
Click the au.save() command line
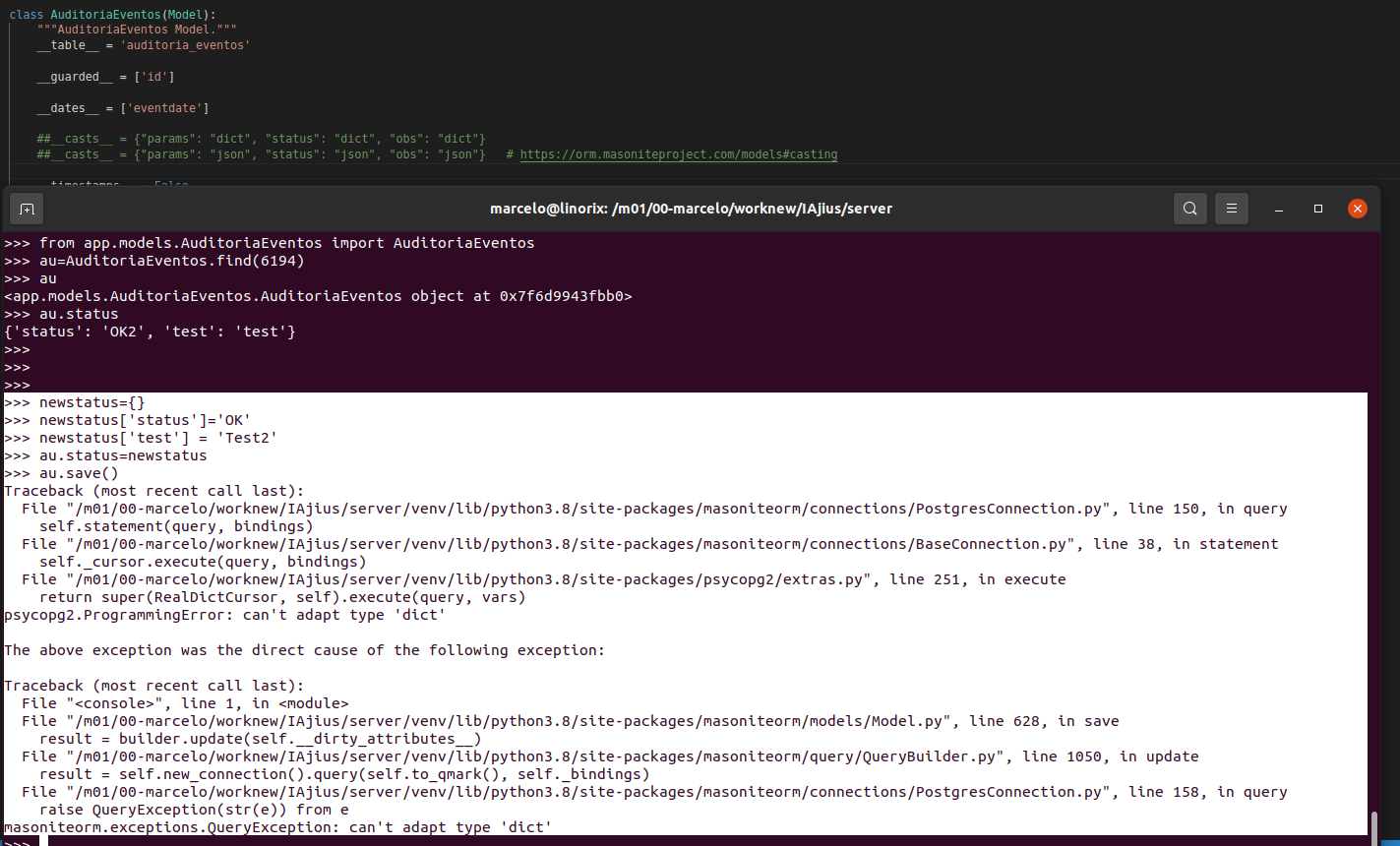click(x=61, y=472)
